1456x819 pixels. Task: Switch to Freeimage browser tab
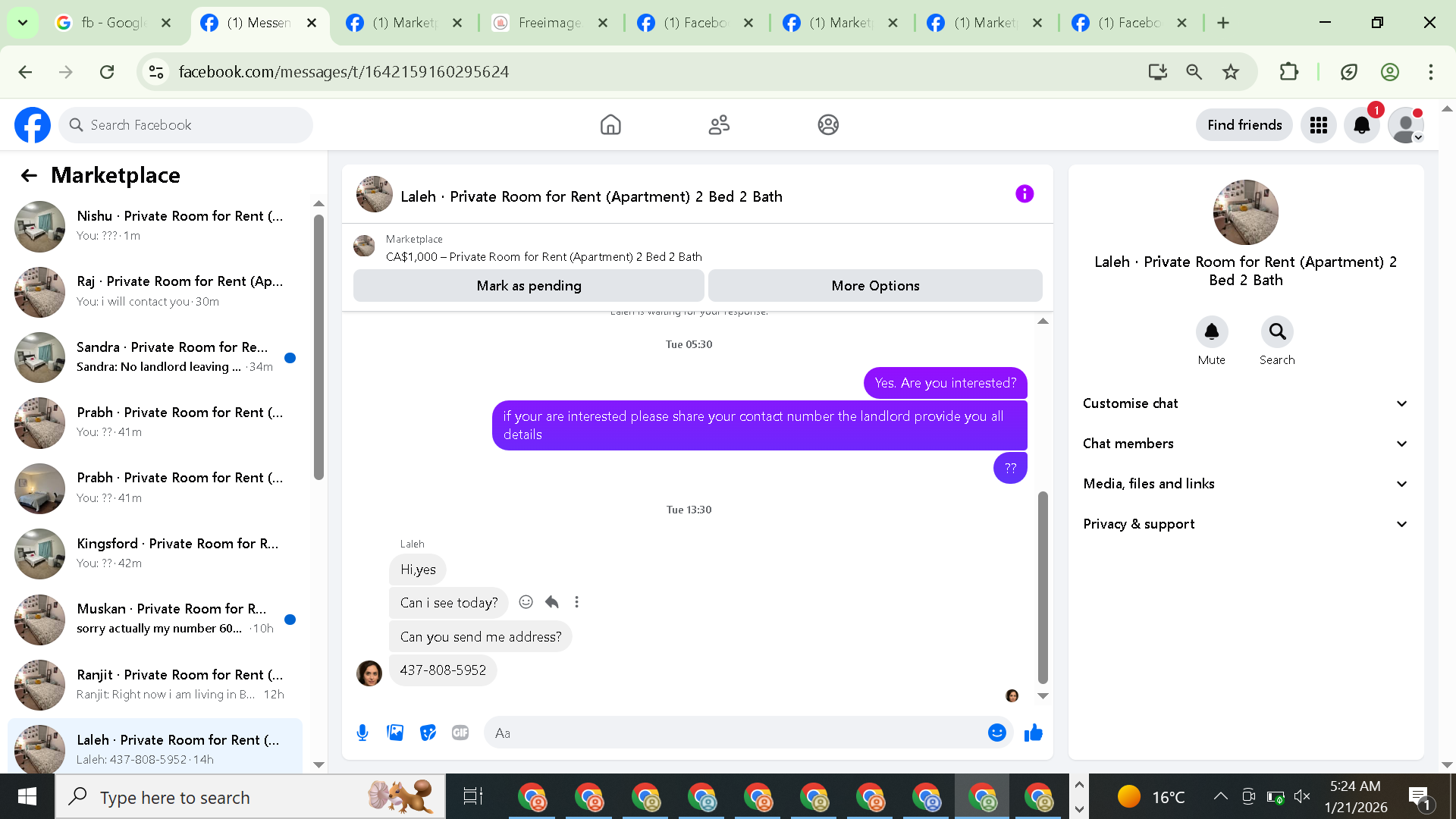[x=549, y=23]
